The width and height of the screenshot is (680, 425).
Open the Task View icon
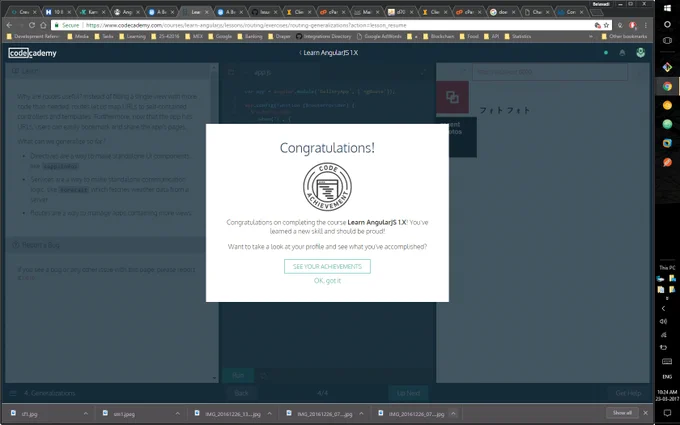pyautogui.click(x=667, y=40)
